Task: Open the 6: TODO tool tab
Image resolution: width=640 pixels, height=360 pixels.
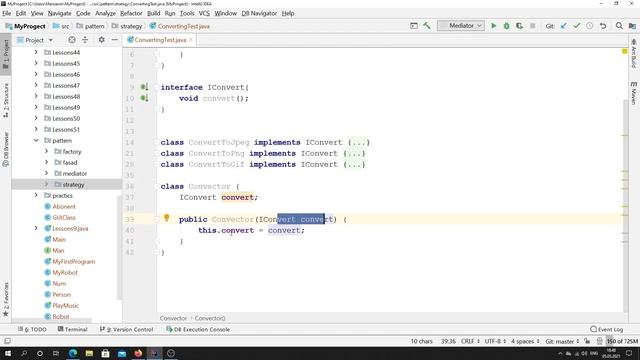Action: click(32, 329)
